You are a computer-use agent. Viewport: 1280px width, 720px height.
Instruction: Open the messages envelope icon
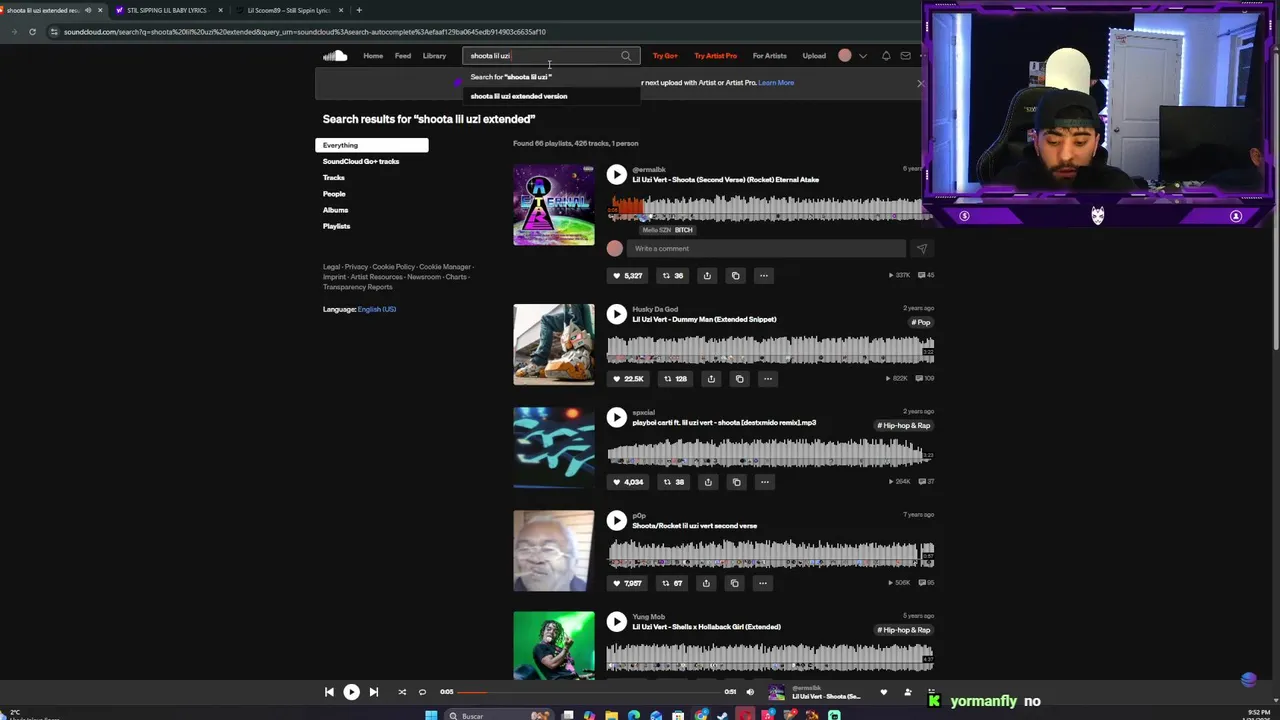coord(906,56)
